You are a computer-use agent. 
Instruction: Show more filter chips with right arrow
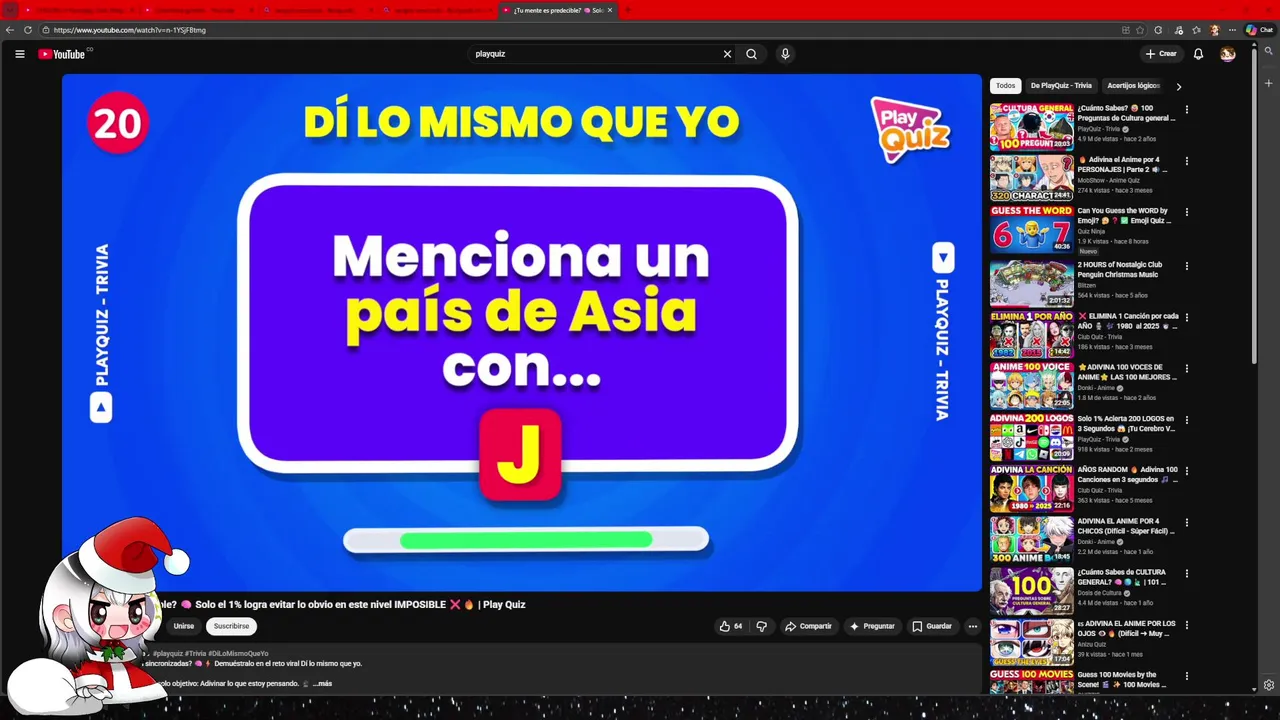click(1178, 86)
